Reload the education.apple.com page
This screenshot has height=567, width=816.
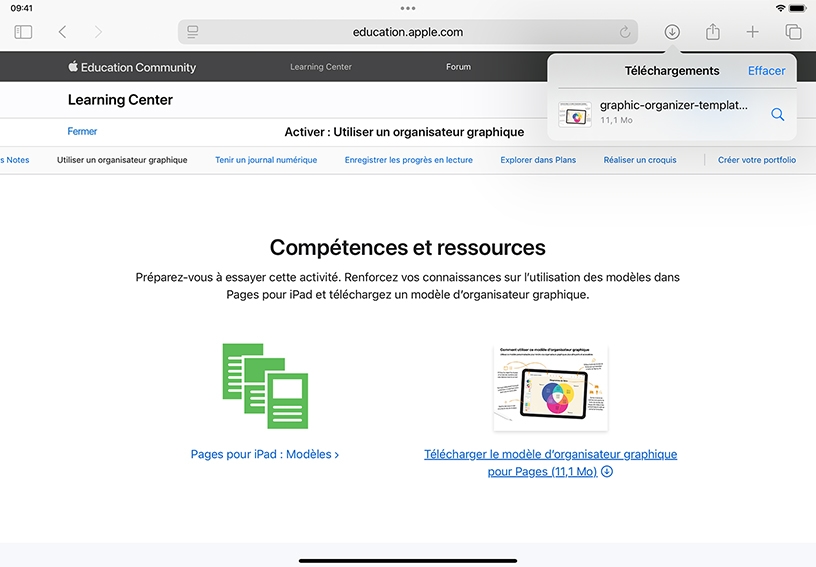624,32
